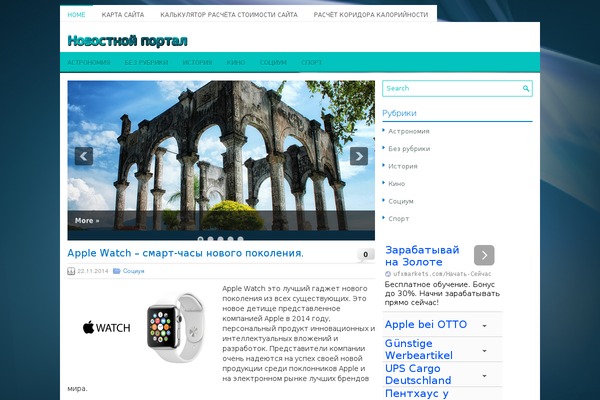Click the More » slider link

(x=87, y=220)
